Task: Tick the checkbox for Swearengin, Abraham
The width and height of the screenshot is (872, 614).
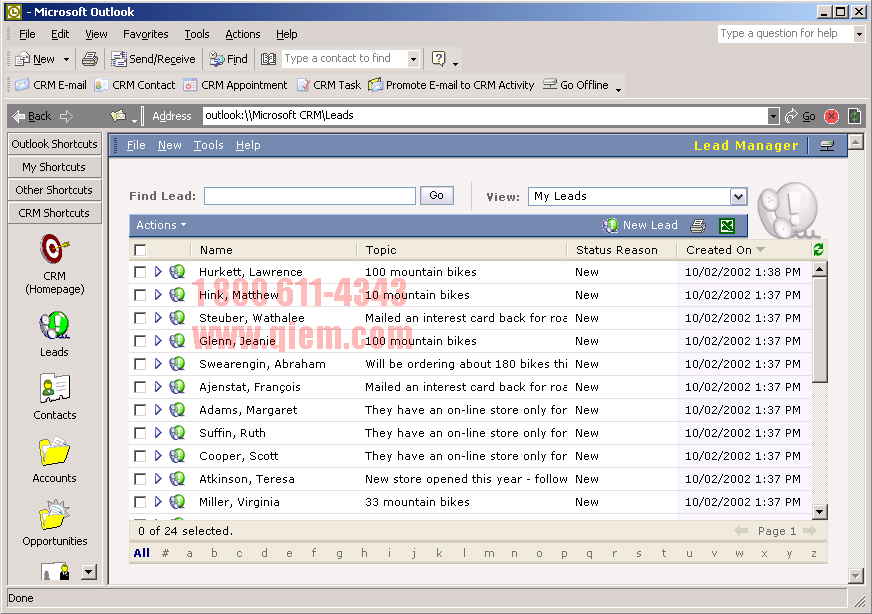Action: (140, 364)
